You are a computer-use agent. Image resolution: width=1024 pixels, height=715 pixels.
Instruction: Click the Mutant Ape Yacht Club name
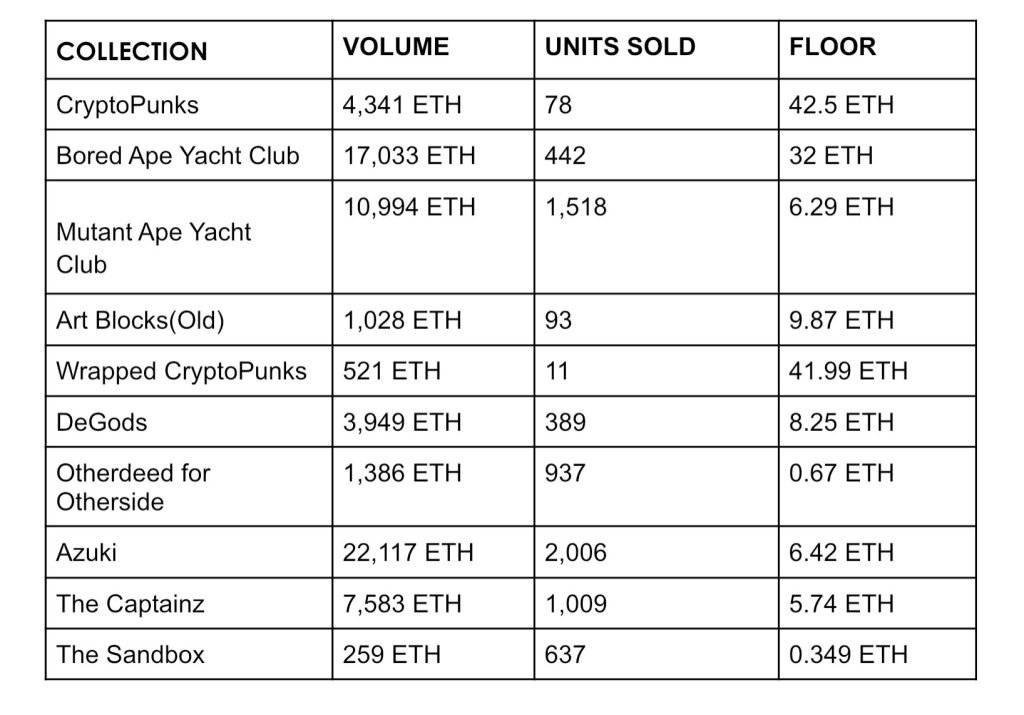point(153,249)
